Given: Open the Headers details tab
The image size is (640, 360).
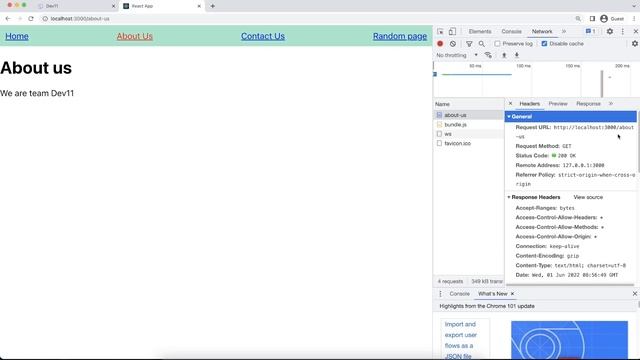Looking at the screenshot, I should click(529, 104).
